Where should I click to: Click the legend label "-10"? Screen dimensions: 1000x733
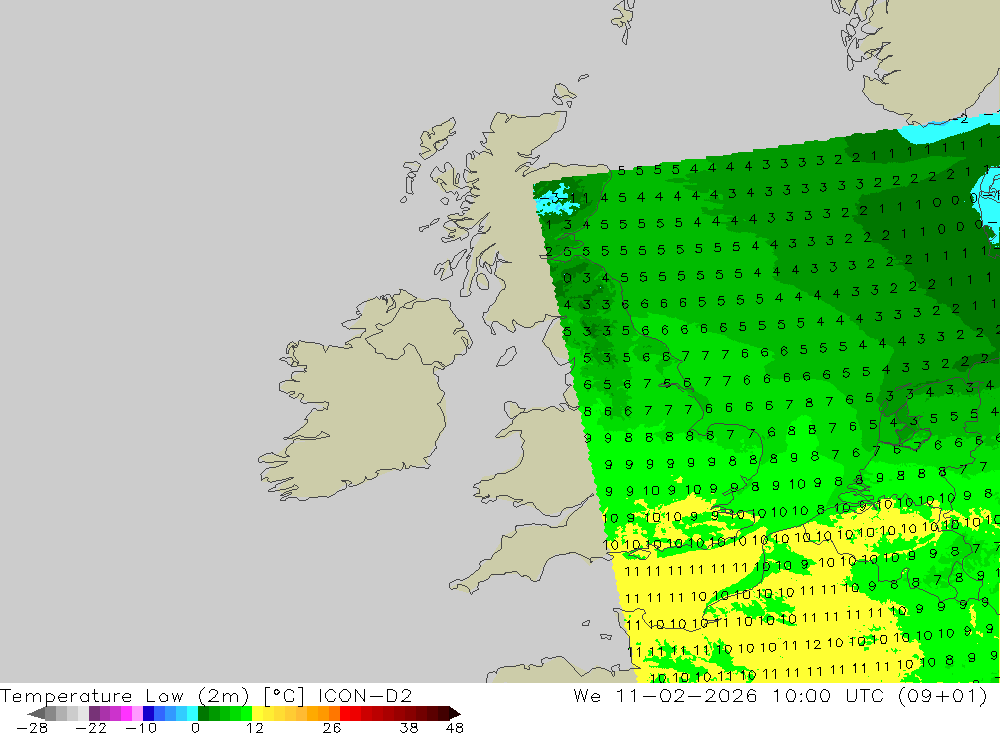(x=141, y=728)
